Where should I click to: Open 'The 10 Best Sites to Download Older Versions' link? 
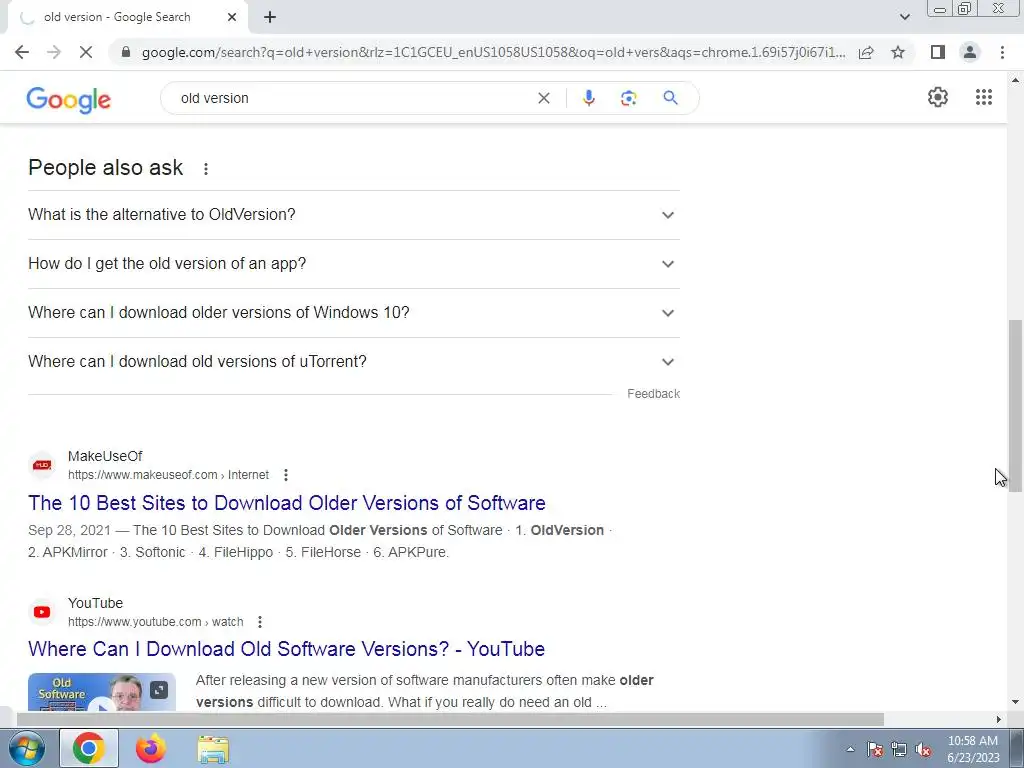(287, 503)
